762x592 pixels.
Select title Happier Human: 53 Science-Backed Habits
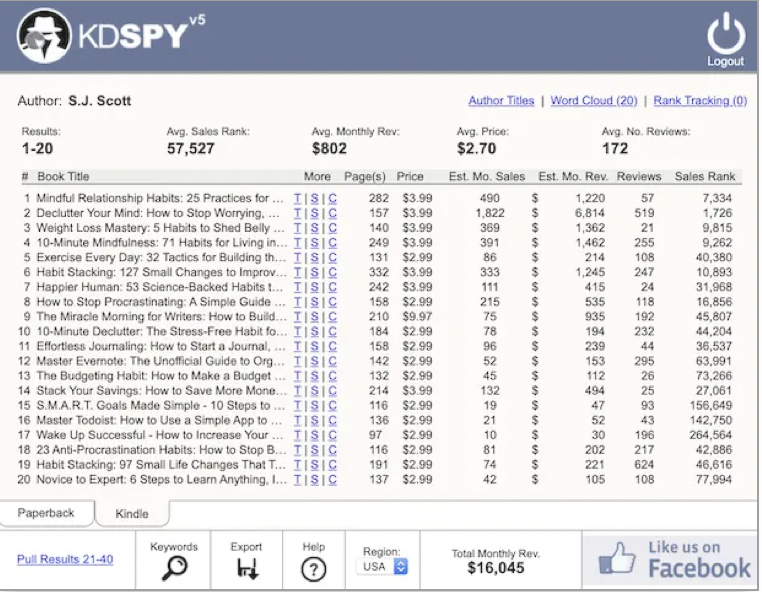click(160, 287)
